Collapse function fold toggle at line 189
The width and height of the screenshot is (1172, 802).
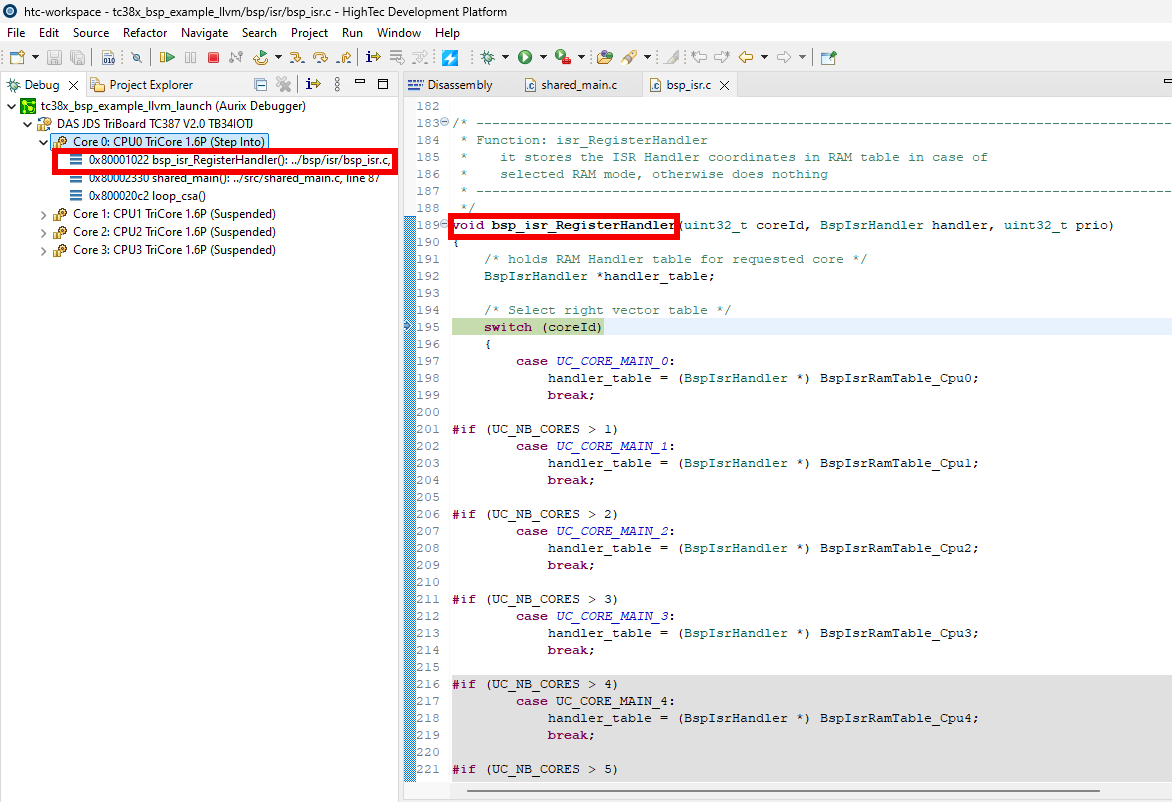click(444, 225)
